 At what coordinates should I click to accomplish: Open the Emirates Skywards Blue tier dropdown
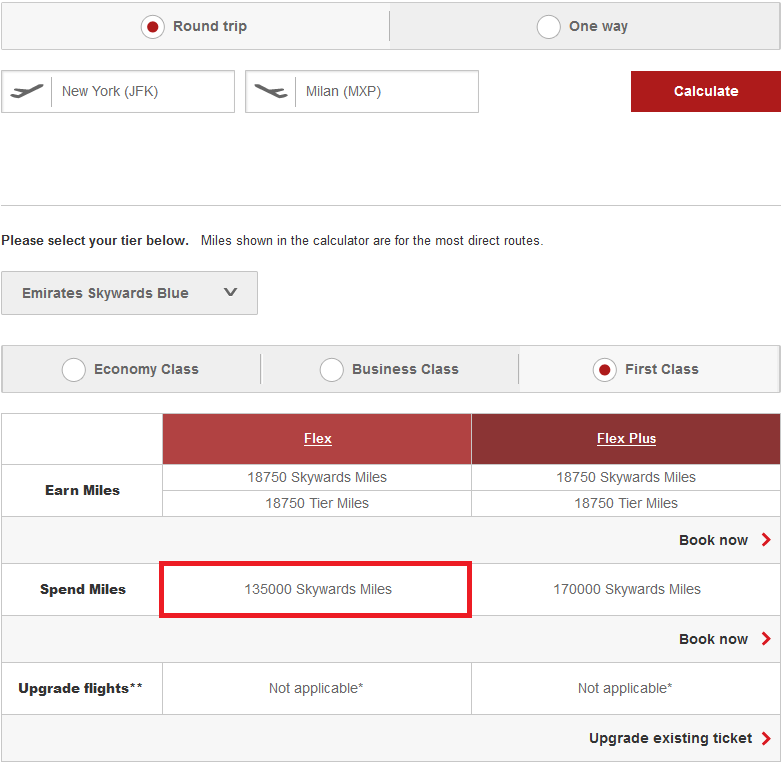(130, 293)
